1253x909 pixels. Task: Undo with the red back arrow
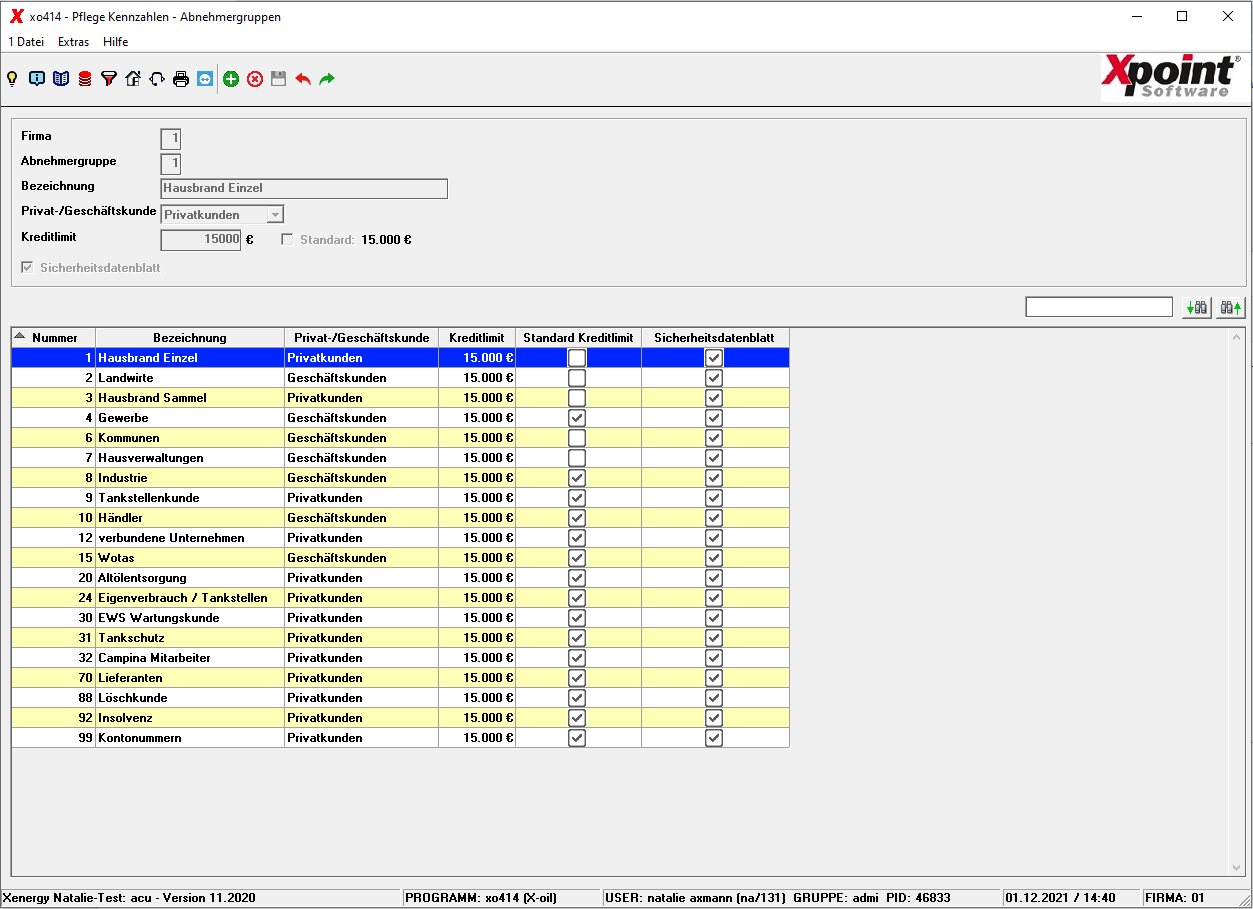pyautogui.click(x=303, y=79)
